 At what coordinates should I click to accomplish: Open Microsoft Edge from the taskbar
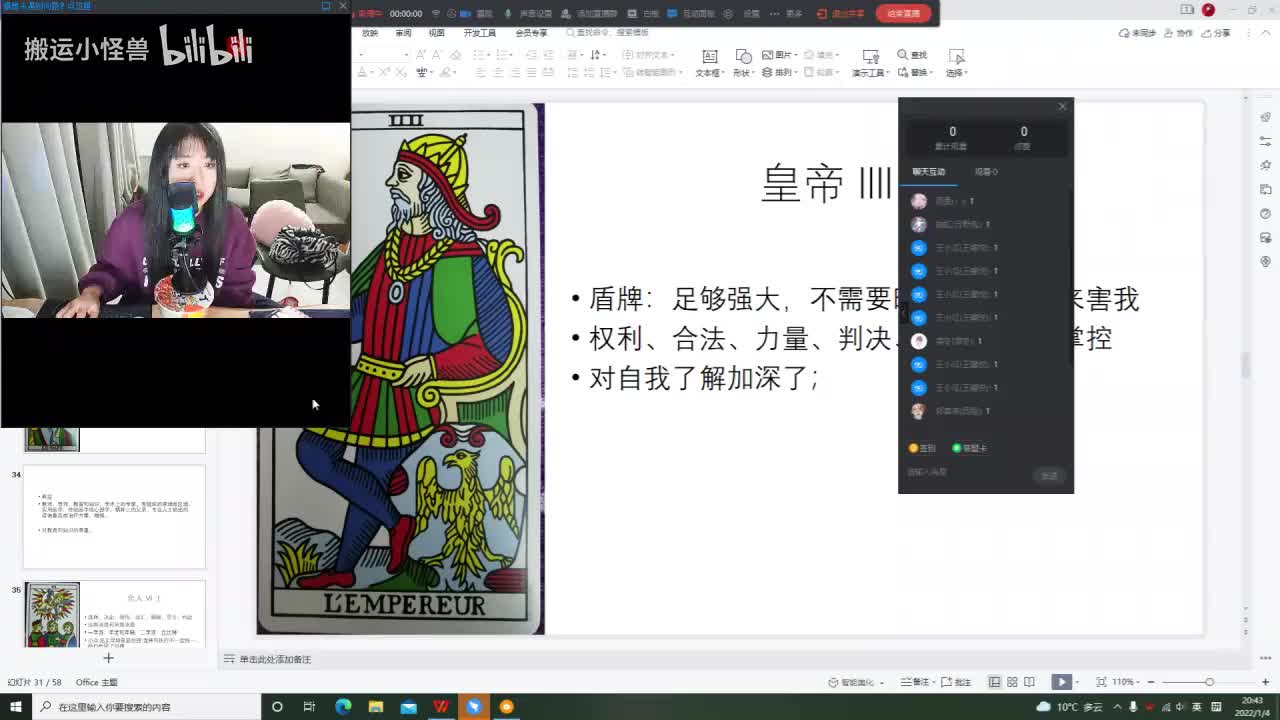pos(343,707)
